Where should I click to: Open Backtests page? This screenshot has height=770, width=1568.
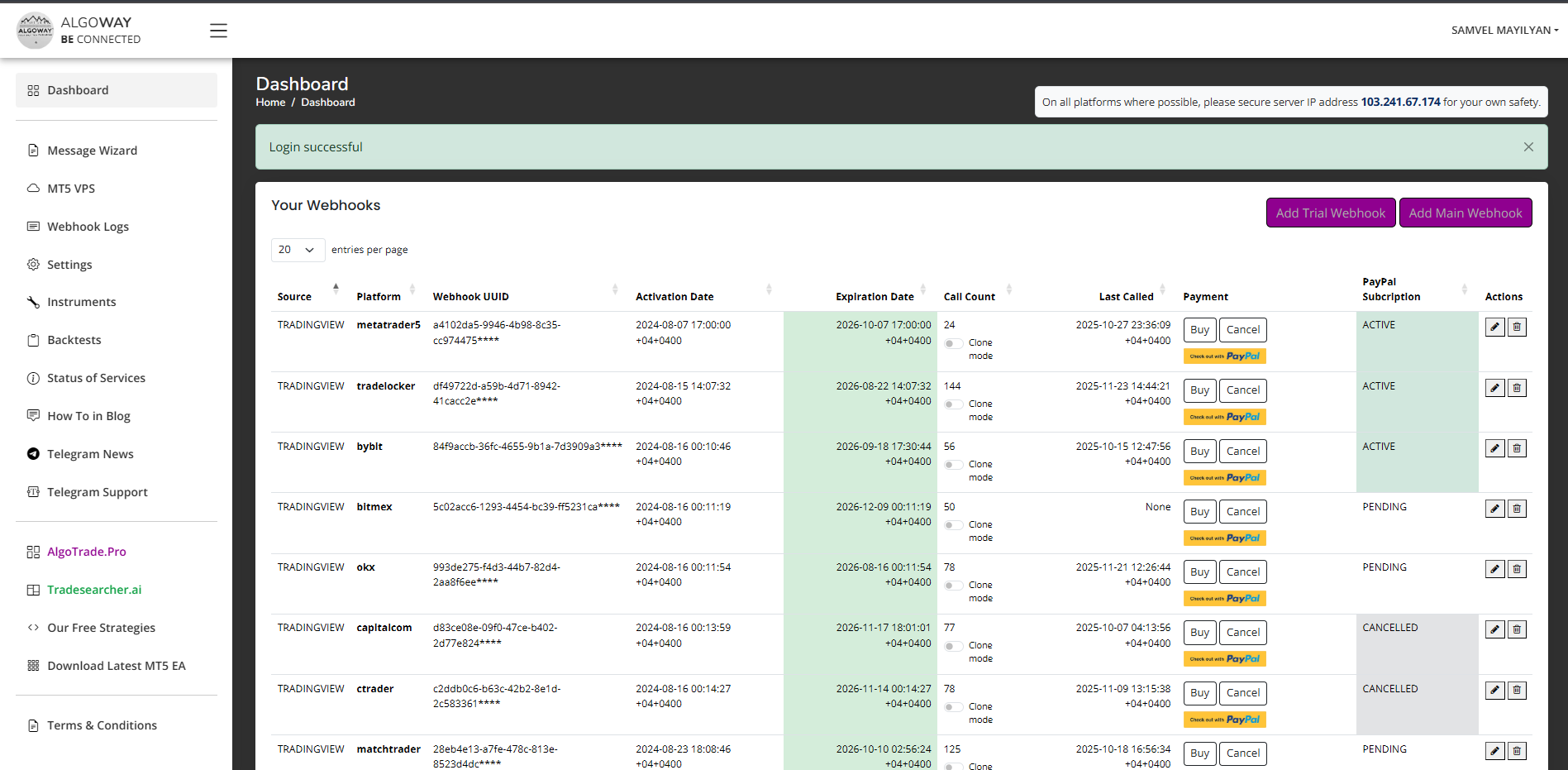point(117,340)
